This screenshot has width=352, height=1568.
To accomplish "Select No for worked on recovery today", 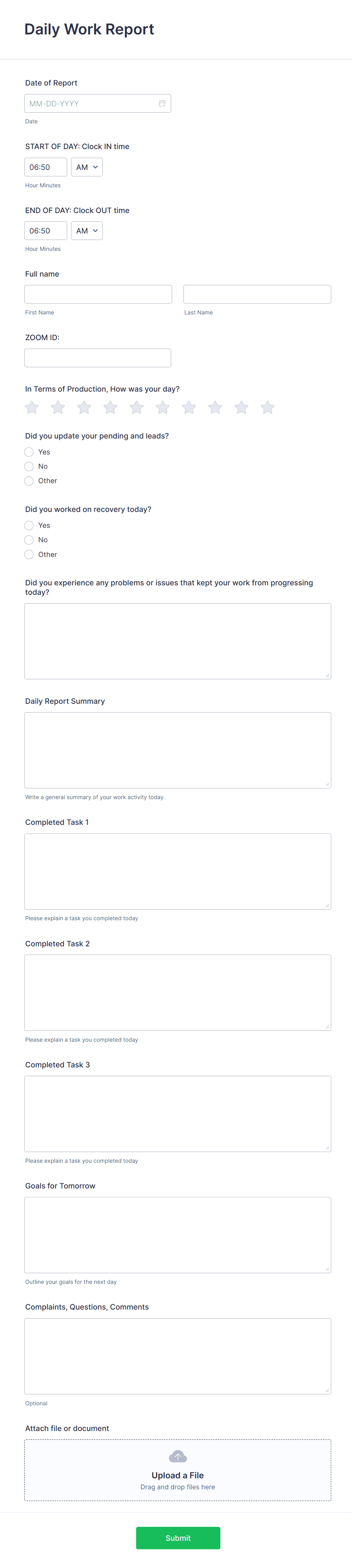I will tap(29, 539).
